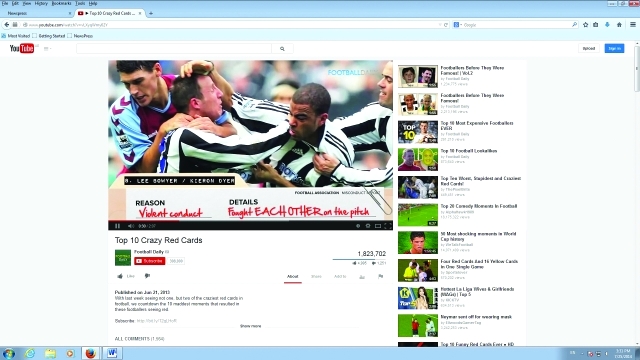Open Football Daily channel name link
Image resolution: width=640 pixels, height=360 pixels.
(x=149, y=252)
